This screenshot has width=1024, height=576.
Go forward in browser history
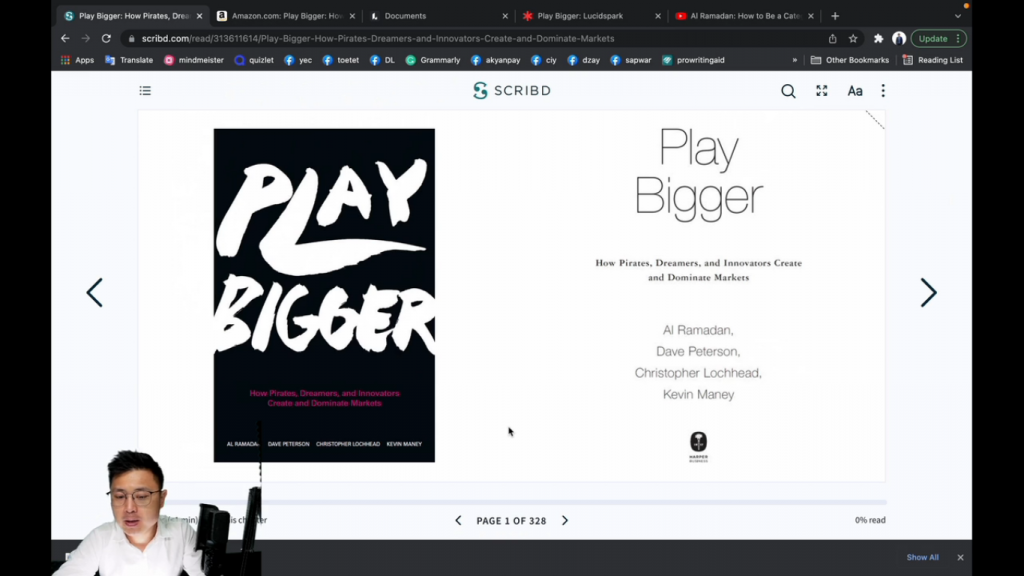[86, 39]
